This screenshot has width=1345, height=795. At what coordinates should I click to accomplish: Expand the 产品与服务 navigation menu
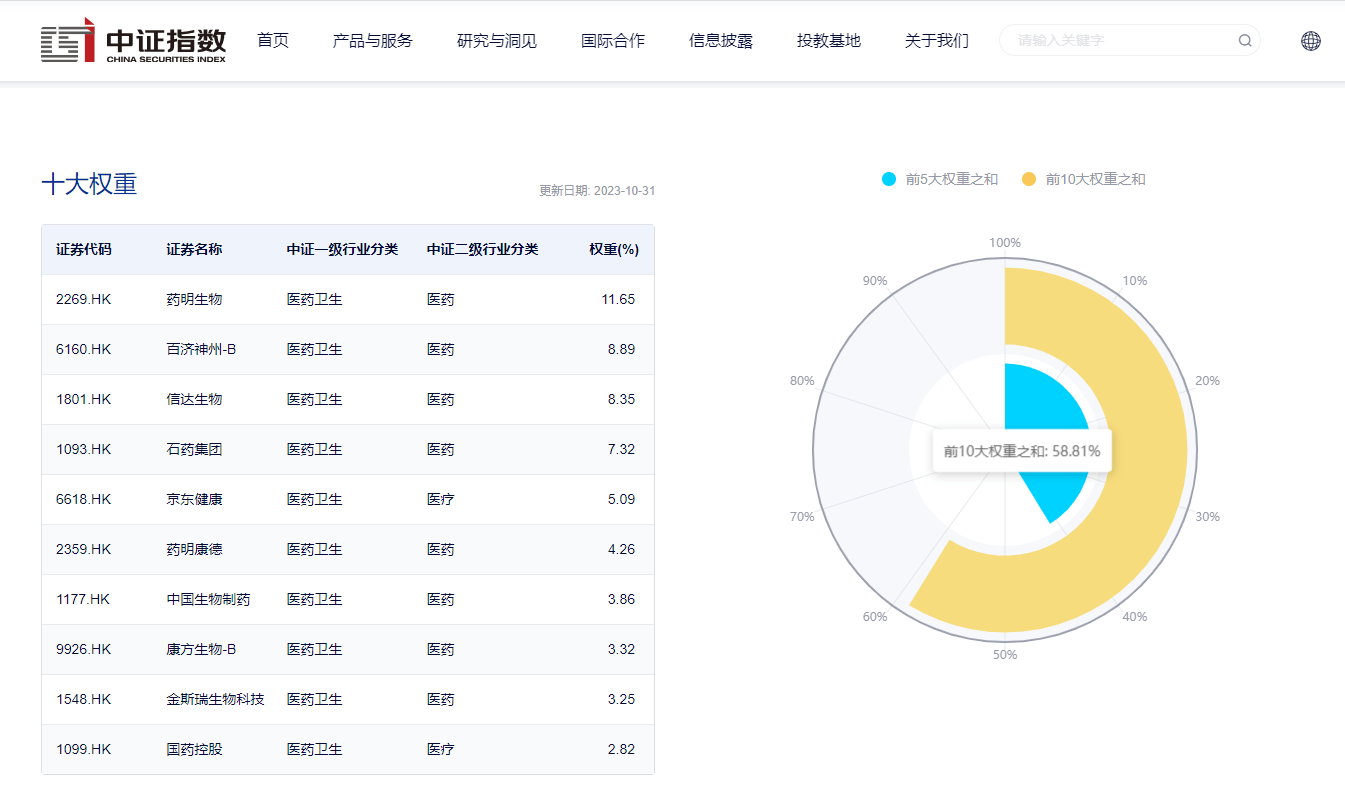click(372, 41)
